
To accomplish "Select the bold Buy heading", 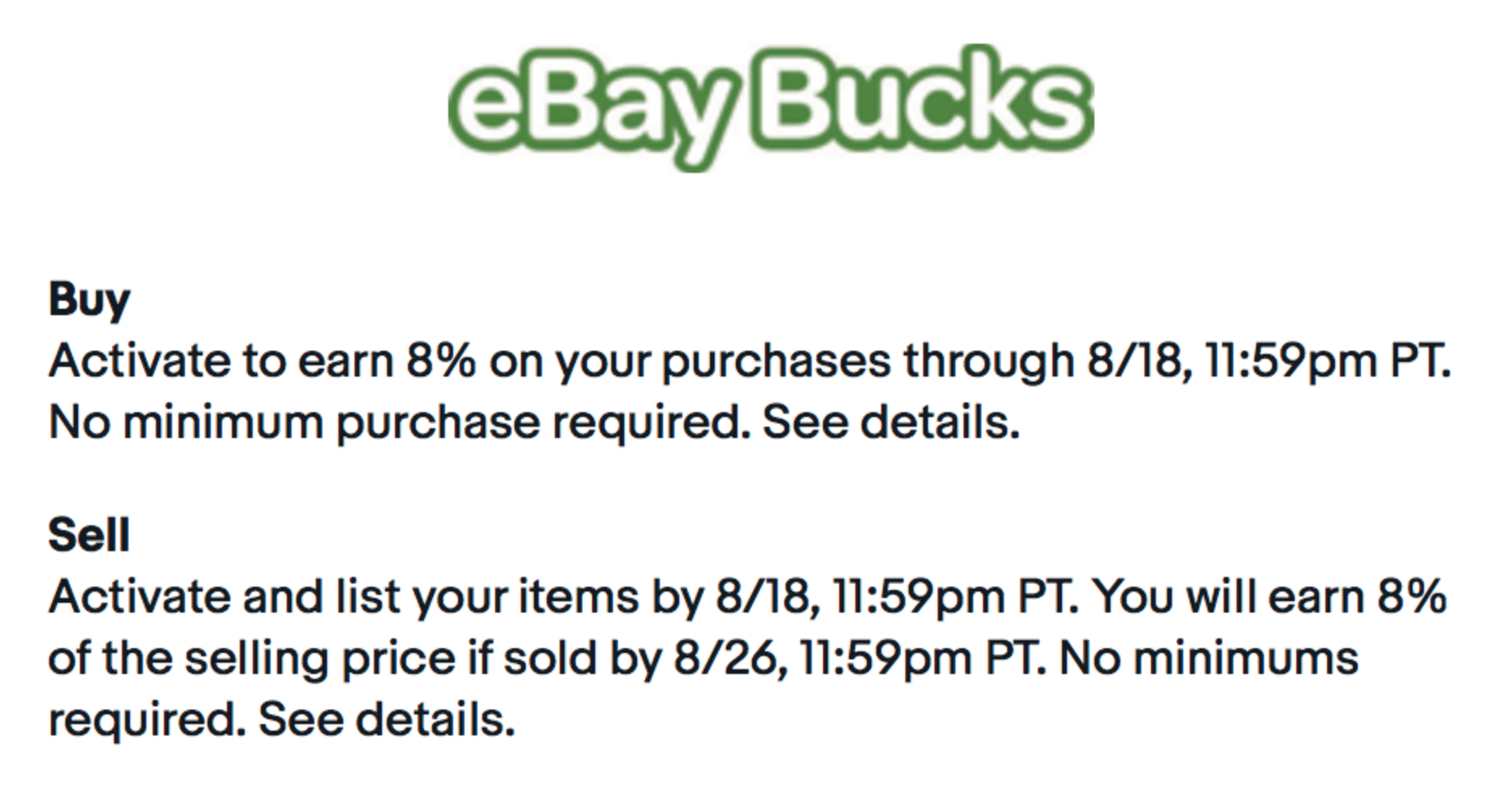I will [89, 299].
